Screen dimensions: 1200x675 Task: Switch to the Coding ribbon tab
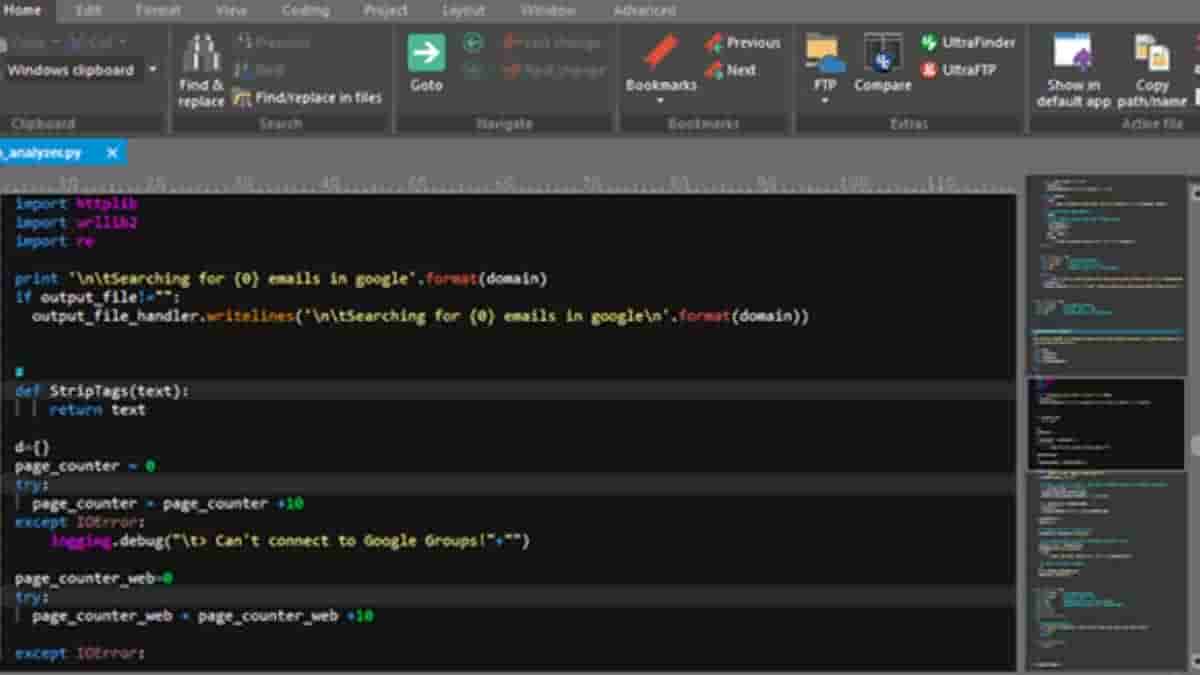305,11
